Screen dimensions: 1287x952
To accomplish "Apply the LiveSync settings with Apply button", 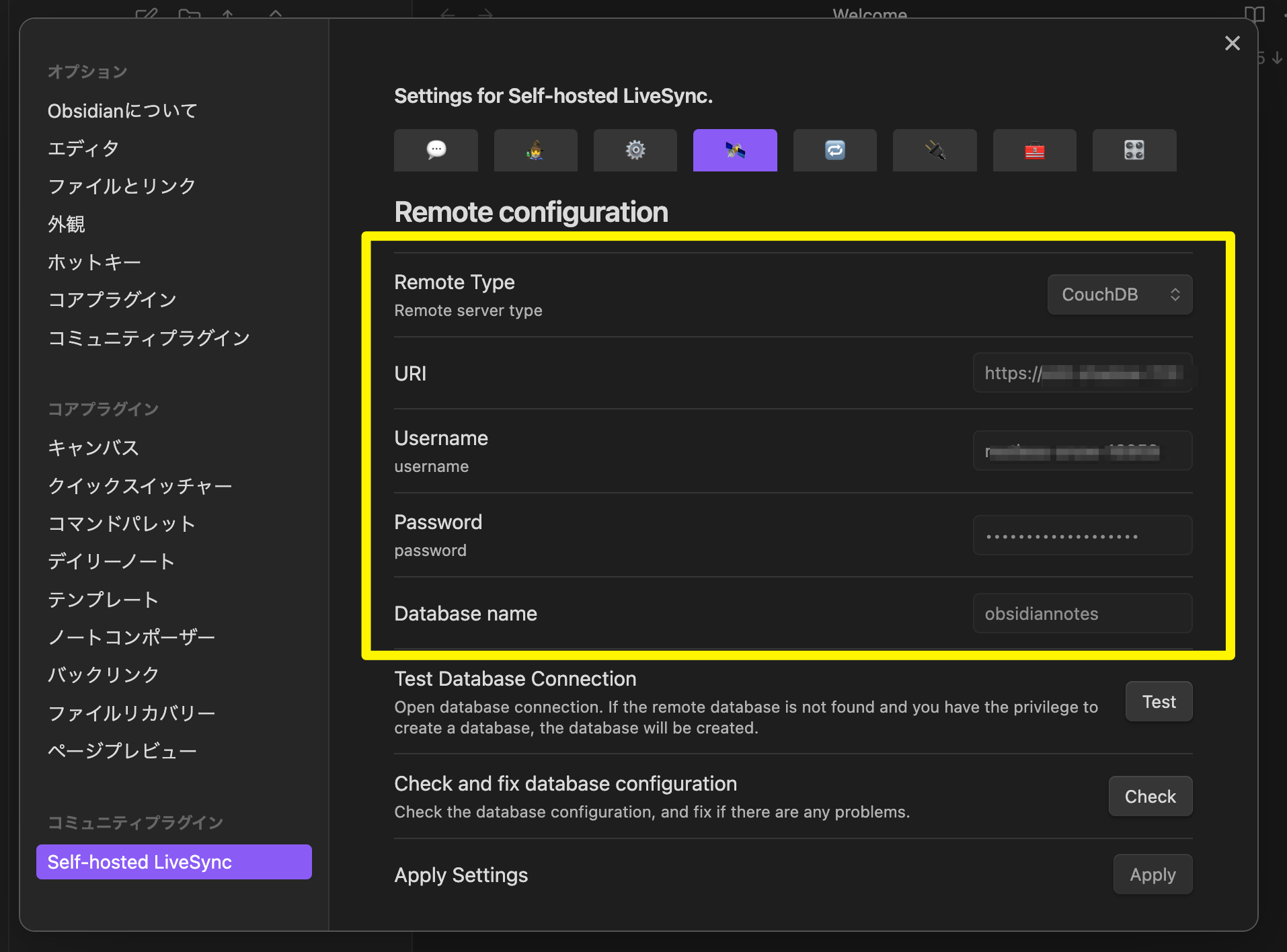I will (x=1152, y=874).
